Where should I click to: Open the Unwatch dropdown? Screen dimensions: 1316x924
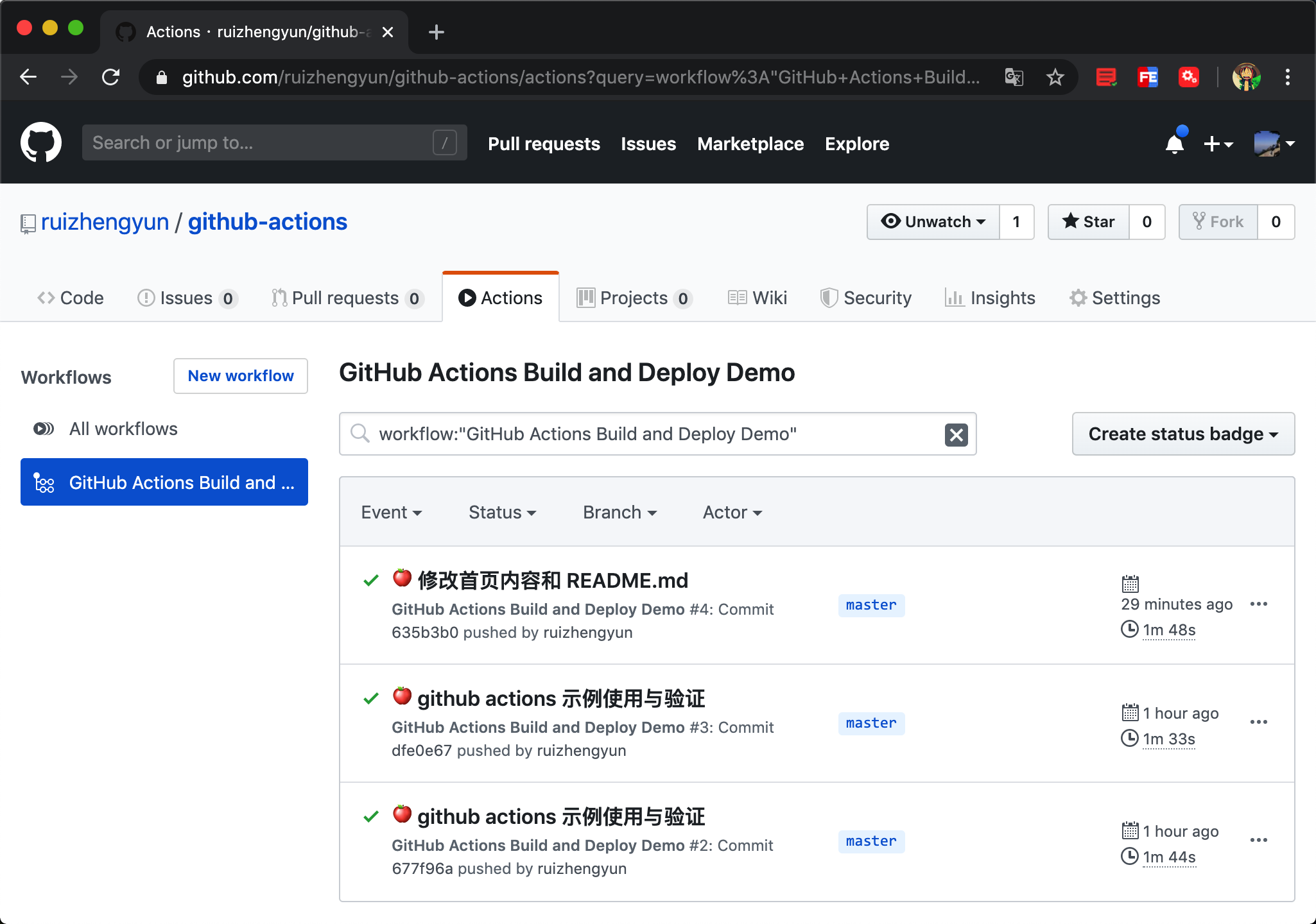(933, 222)
